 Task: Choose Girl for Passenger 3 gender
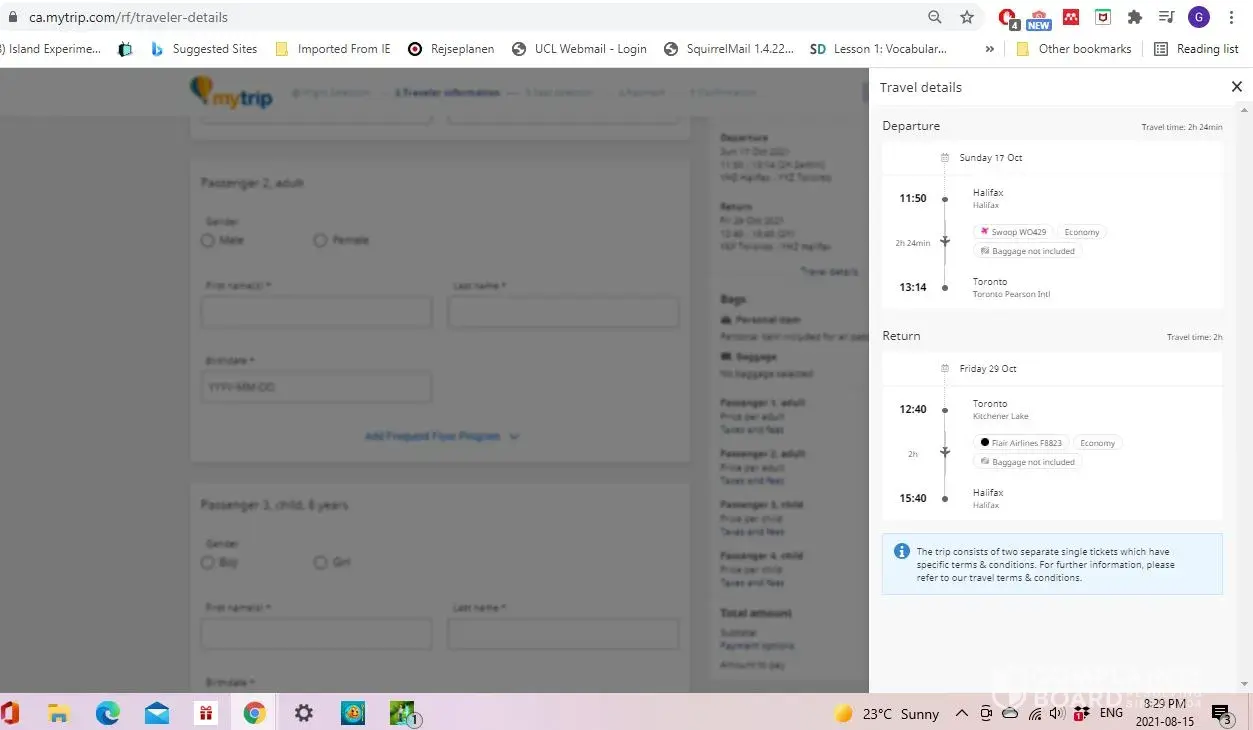coord(320,563)
